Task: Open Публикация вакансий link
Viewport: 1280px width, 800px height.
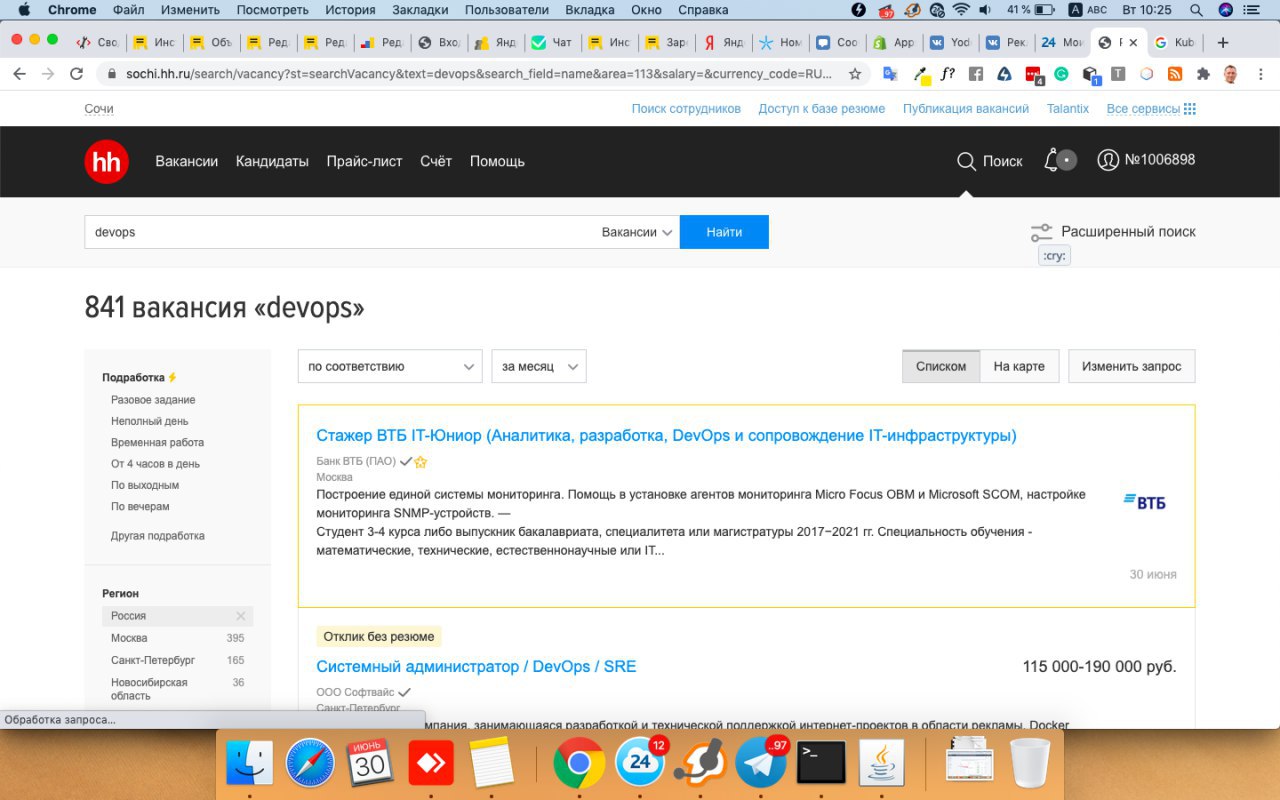Action: click(966, 109)
